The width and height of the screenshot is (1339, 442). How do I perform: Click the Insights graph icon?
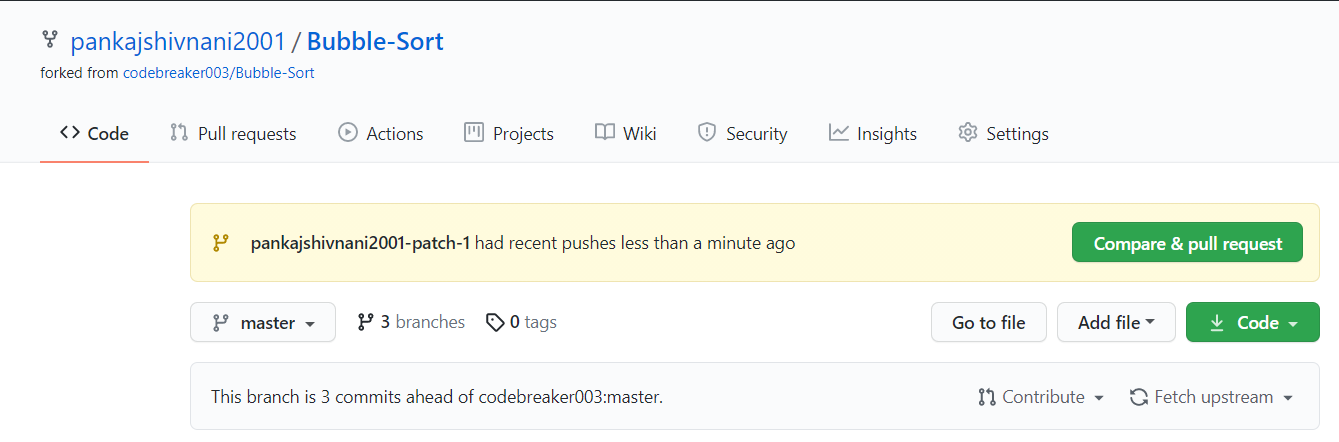tap(838, 132)
